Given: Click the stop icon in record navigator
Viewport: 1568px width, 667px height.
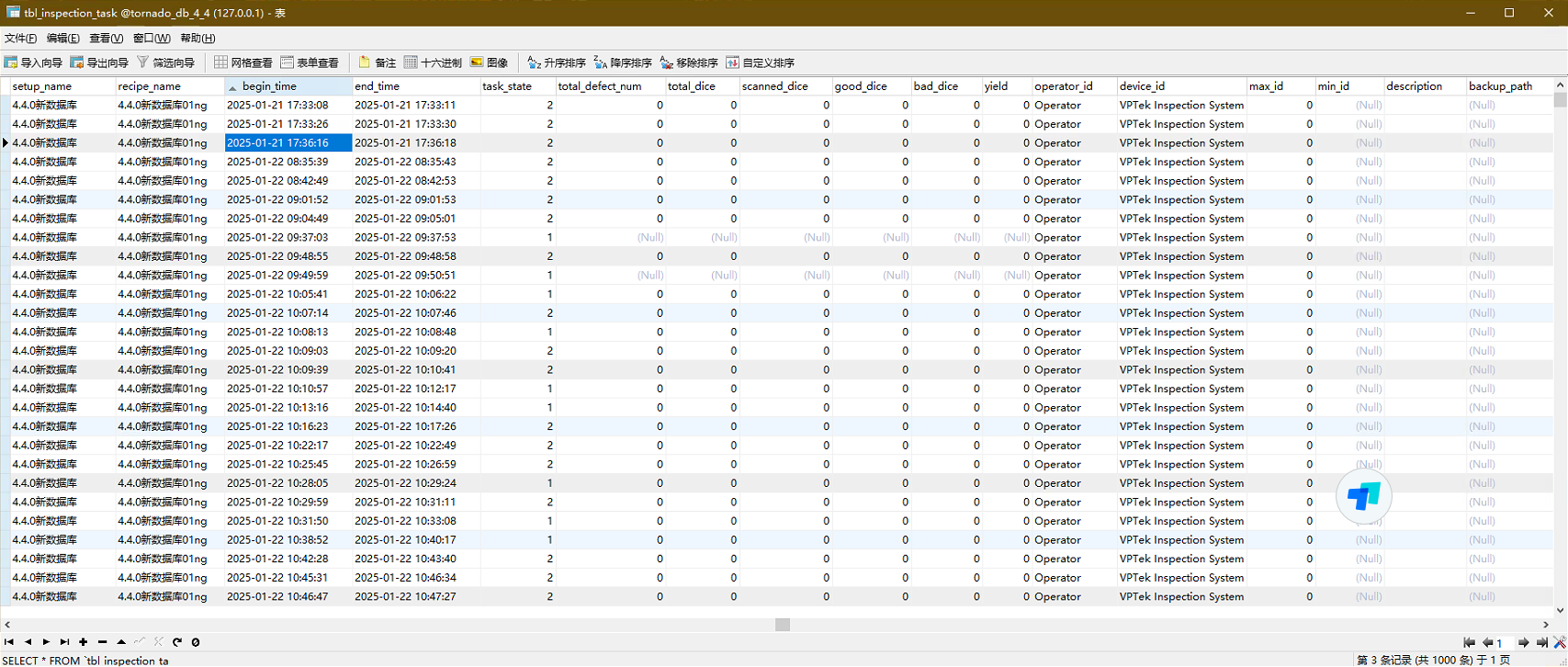Looking at the screenshot, I should (196, 642).
